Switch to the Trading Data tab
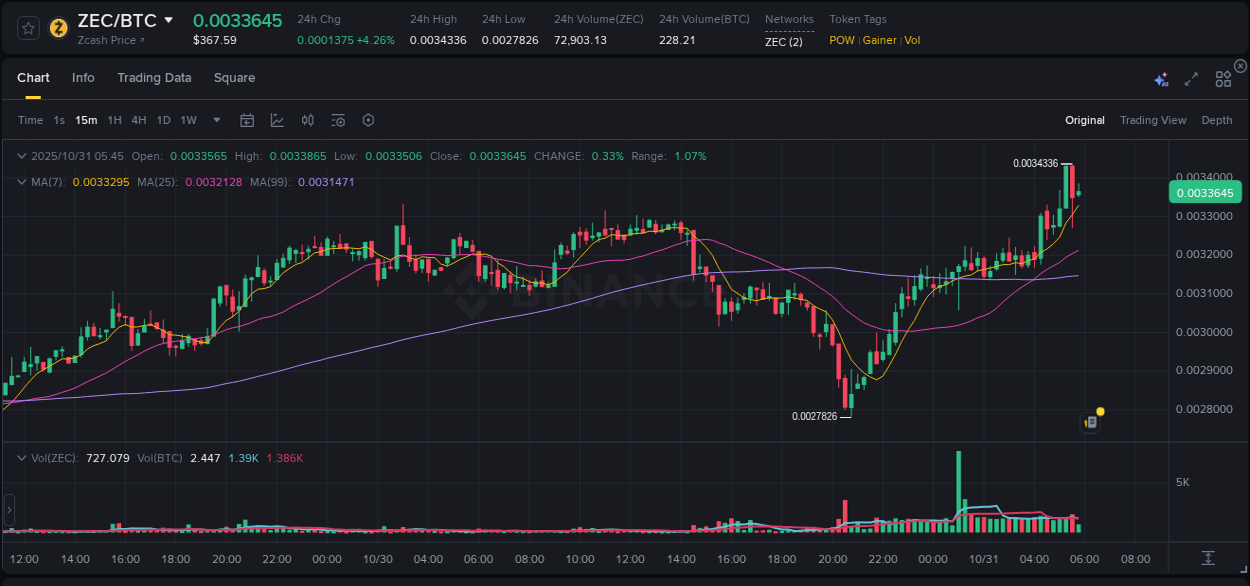Image resolution: width=1250 pixels, height=586 pixels. click(154, 77)
